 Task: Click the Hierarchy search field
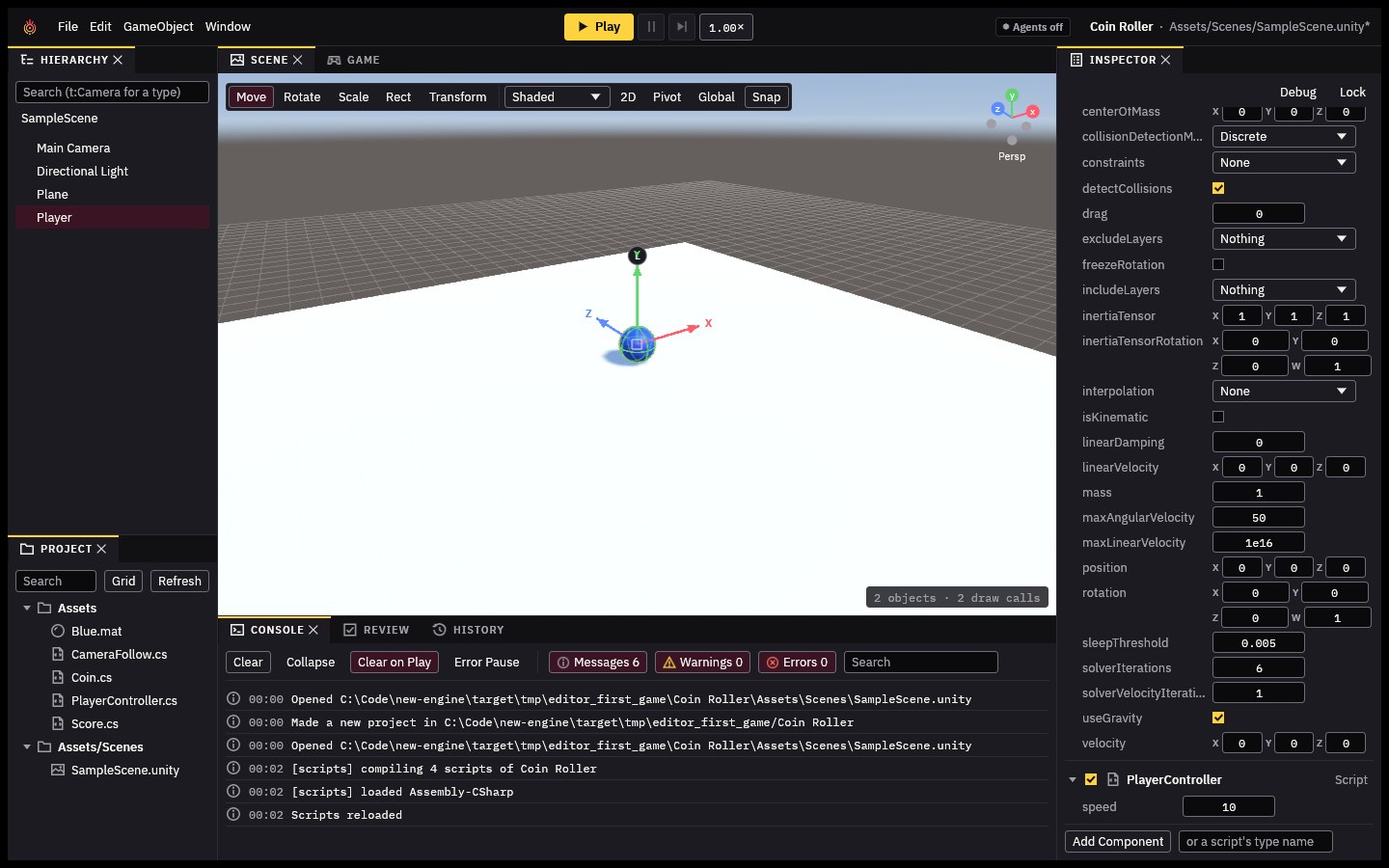[112, 93]
